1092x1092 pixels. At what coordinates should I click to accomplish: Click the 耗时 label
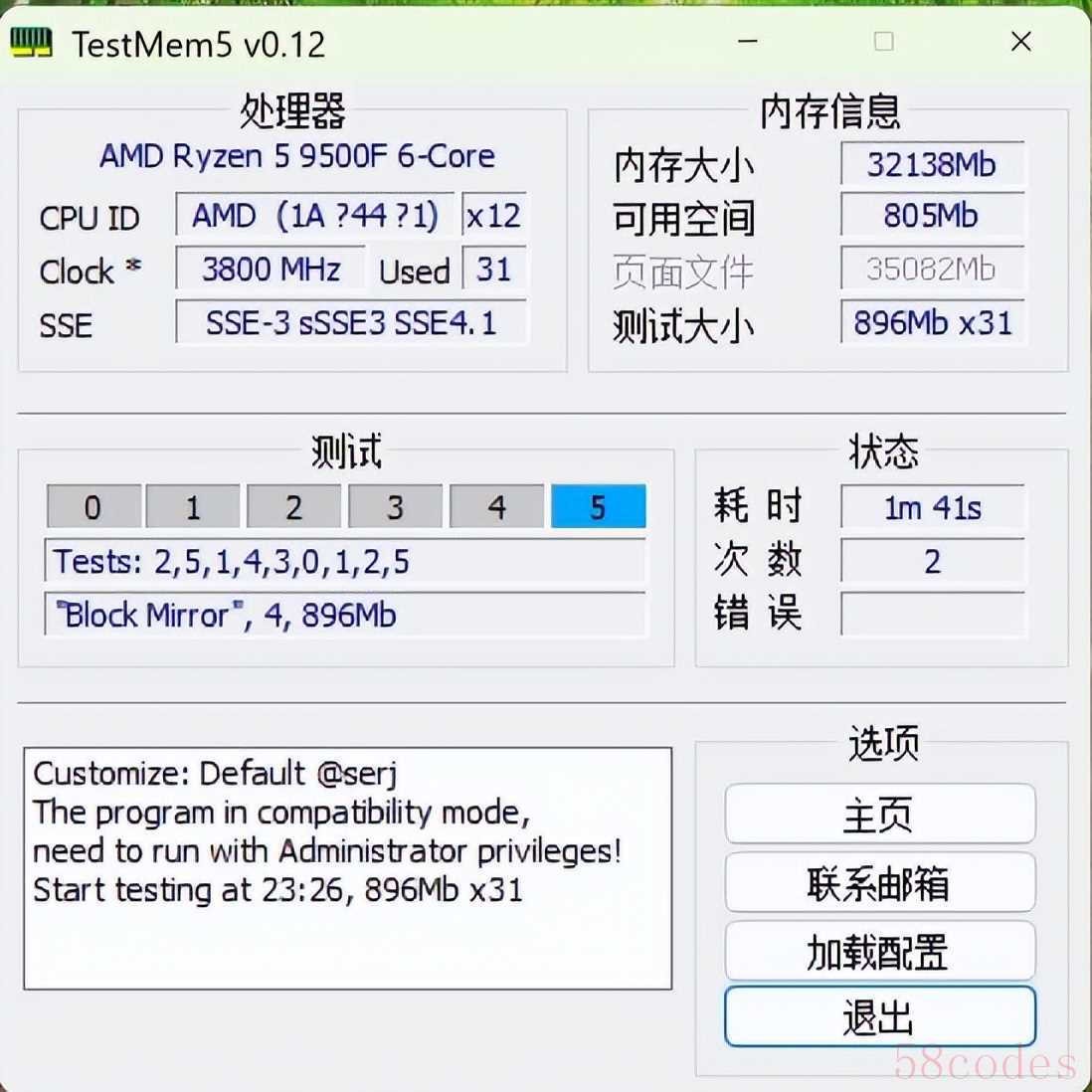pyautogui.click(x=758, y=505)
